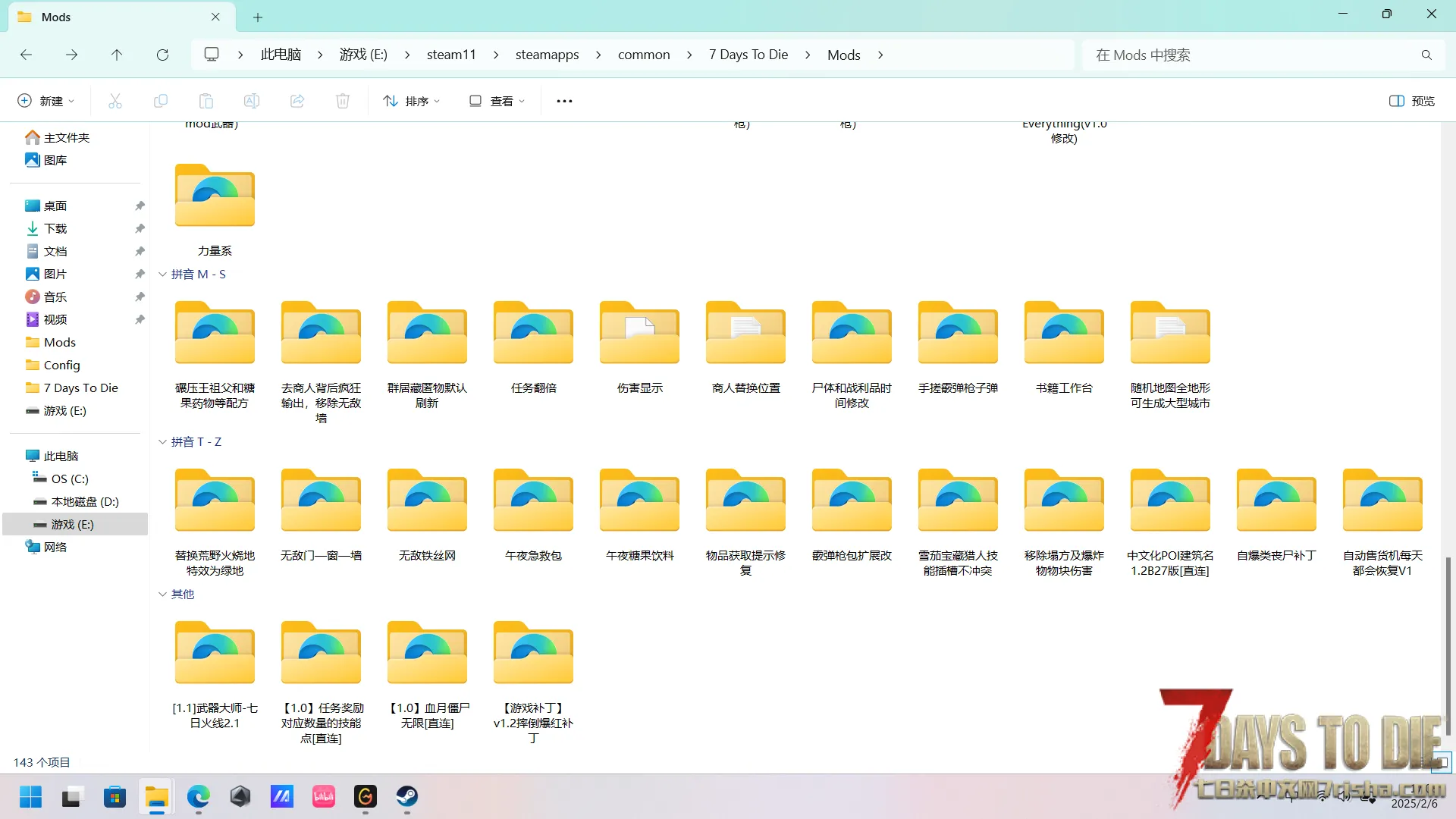Select the 霰弹枪包扩展改 folder
1456x819 pixels.
(x=852, y=515)
